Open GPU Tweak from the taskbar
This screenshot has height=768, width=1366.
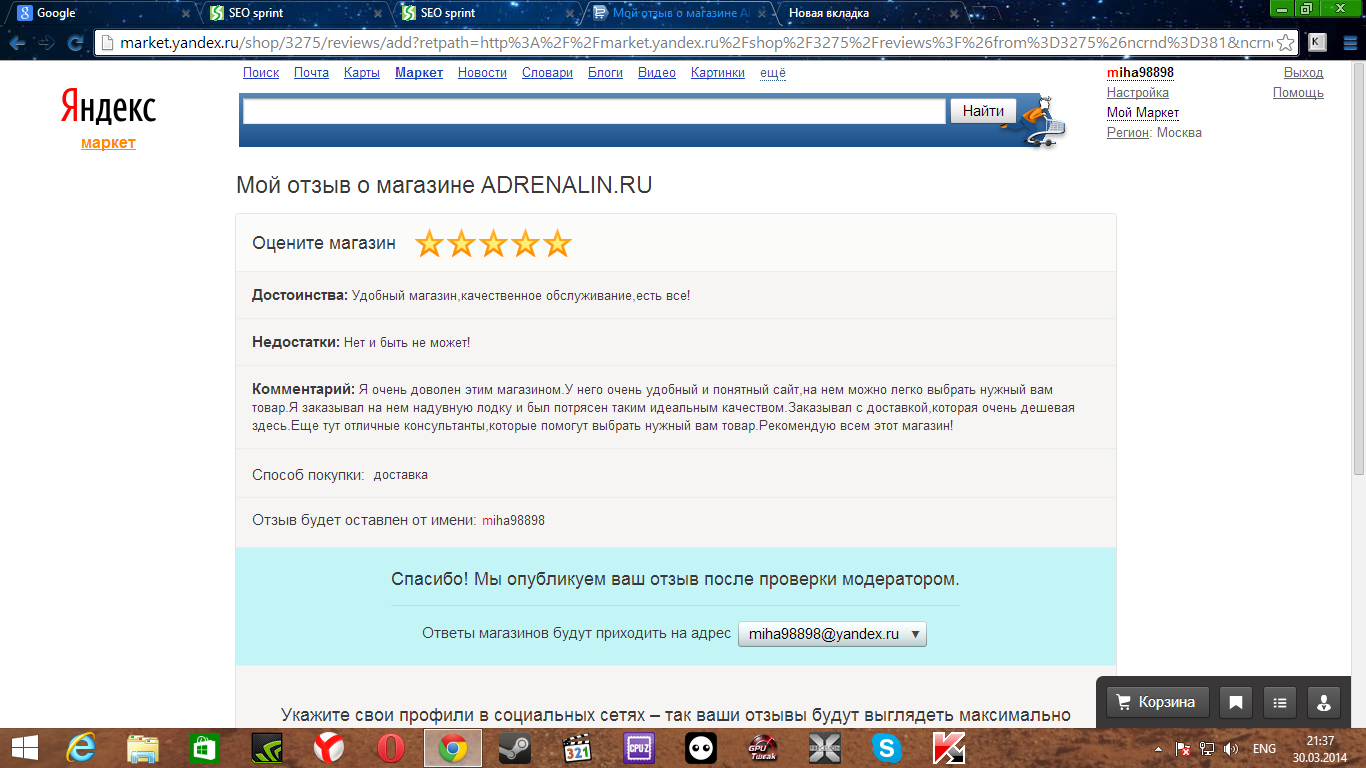click(x=762, y=748)
